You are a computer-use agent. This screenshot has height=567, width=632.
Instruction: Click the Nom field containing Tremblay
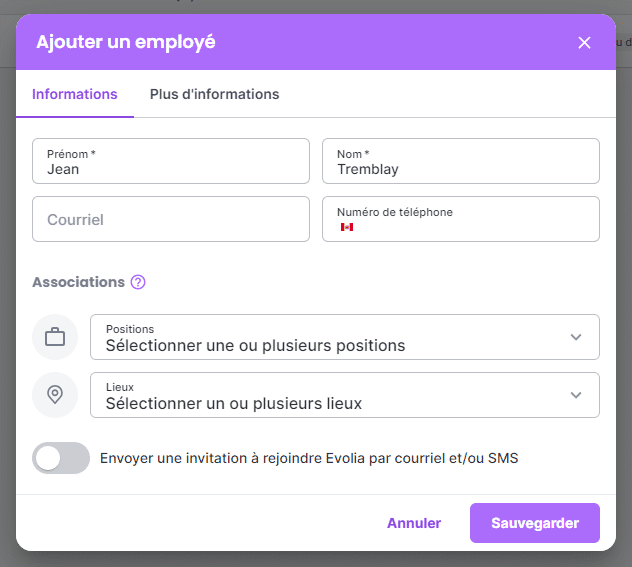tap(461, 162)
